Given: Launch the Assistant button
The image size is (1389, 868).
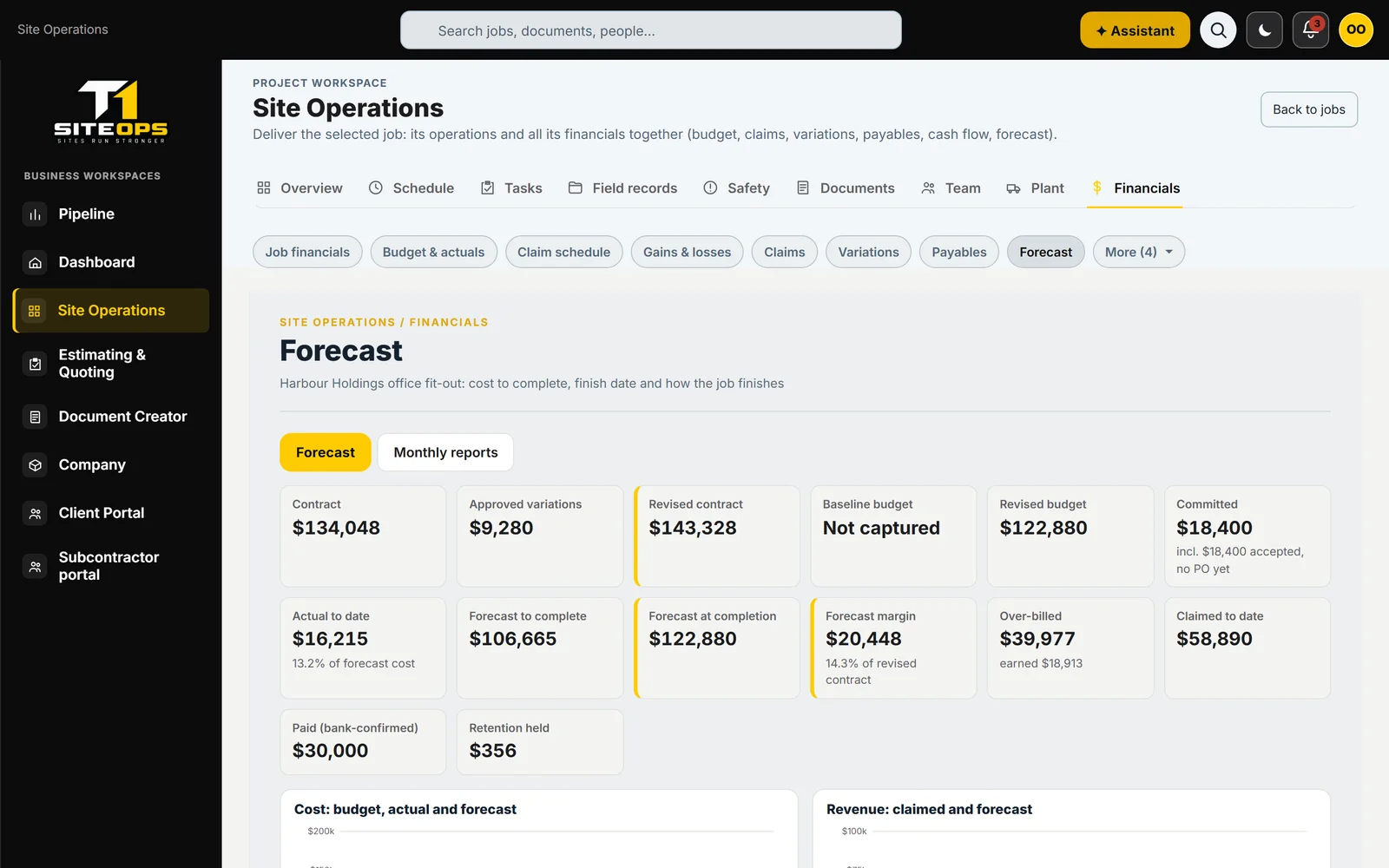Looking at the screenshot, I should pyautogui.click(x=1135, y=30).
